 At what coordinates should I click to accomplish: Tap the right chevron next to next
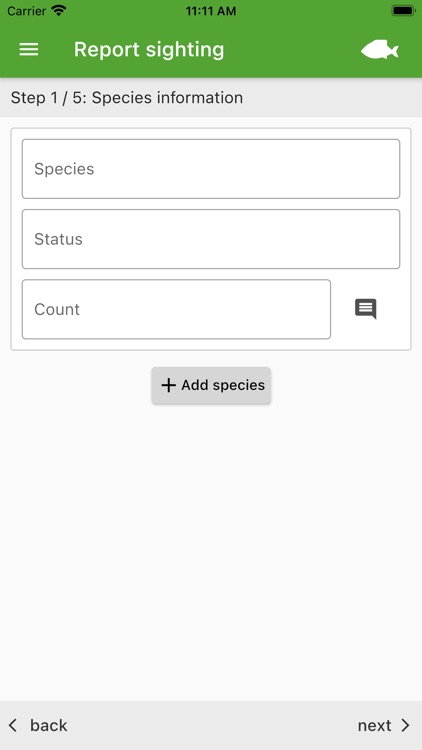405,725
